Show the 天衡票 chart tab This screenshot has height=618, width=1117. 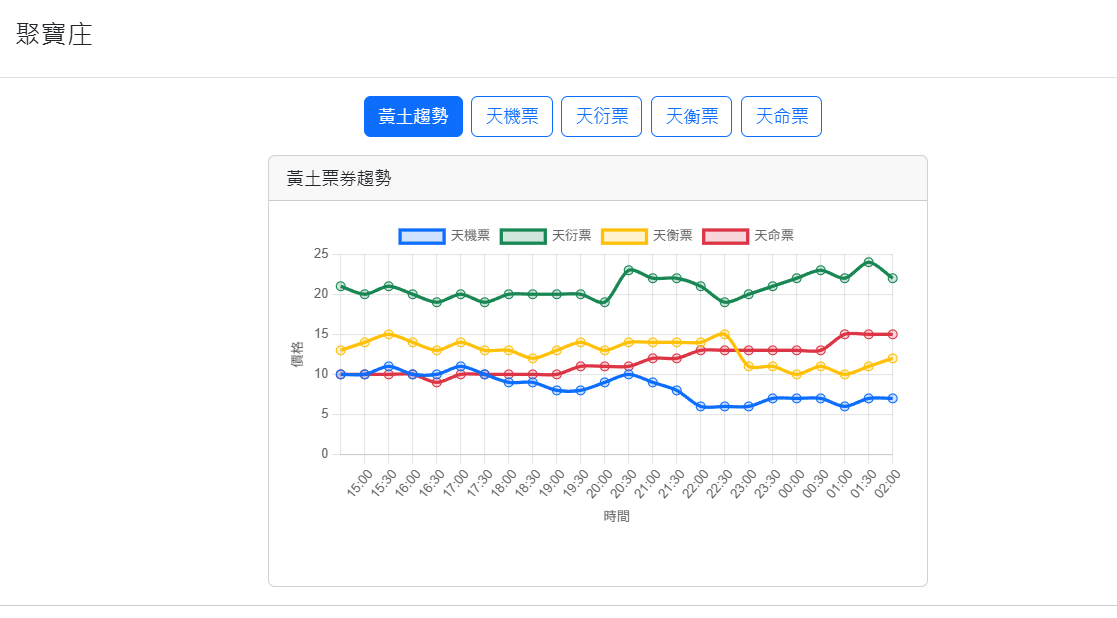pyautogui.click(x=692, y=116)
